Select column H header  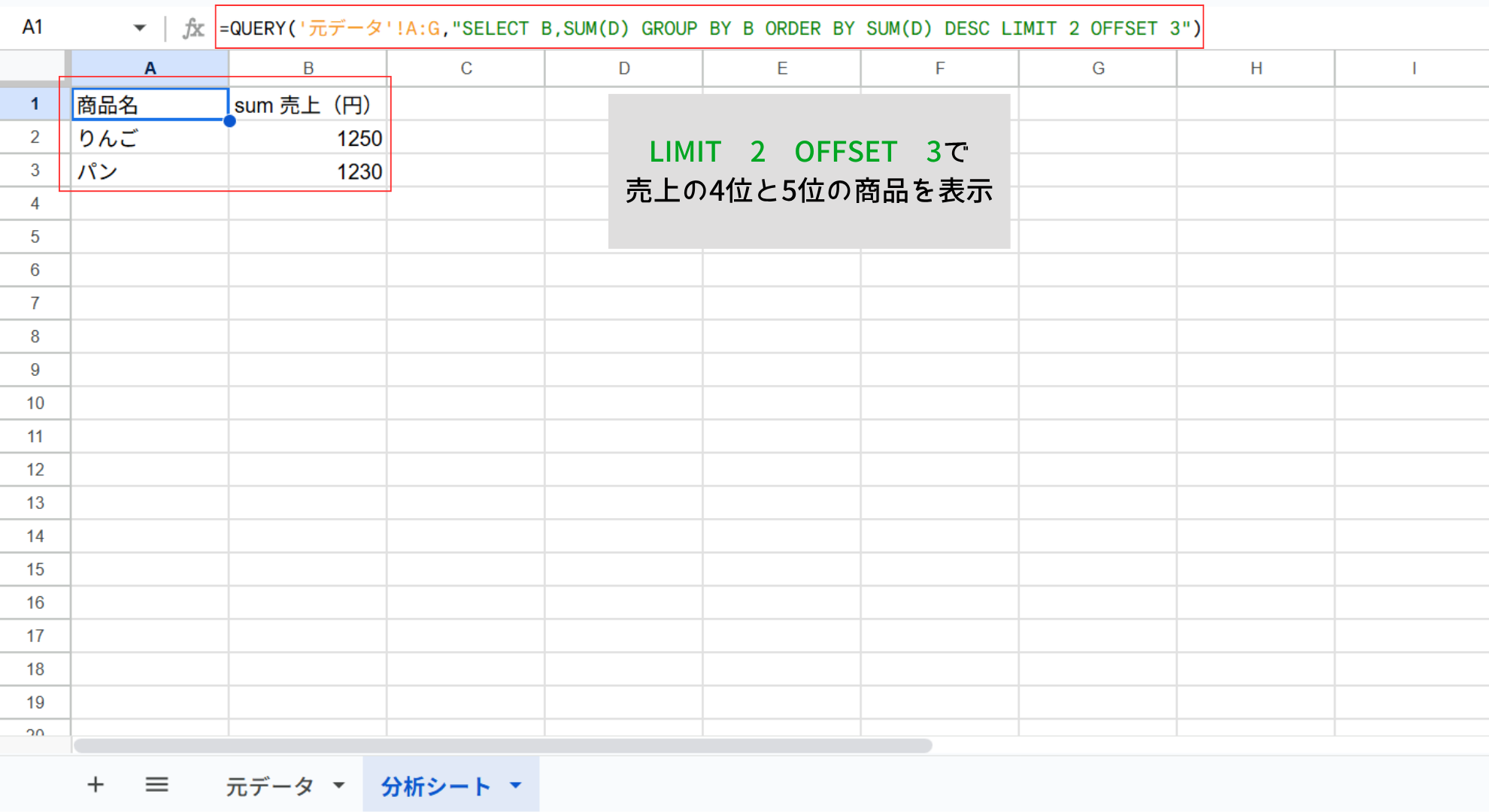1256,68
